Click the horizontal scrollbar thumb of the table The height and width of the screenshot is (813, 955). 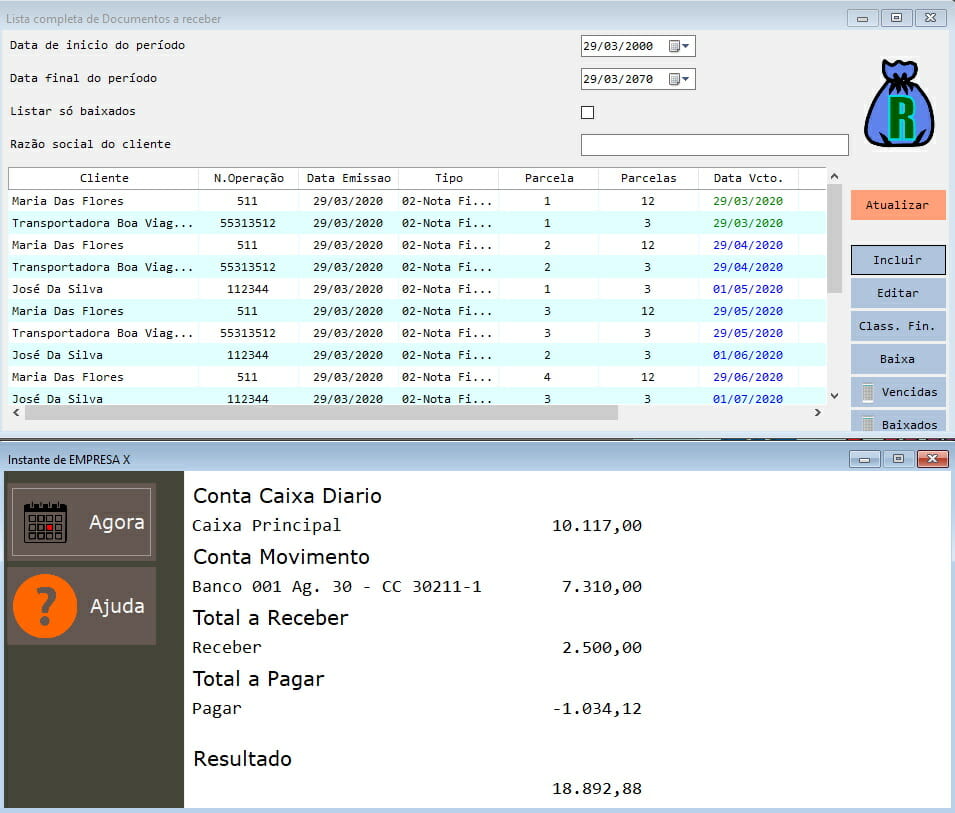(321, 413)
